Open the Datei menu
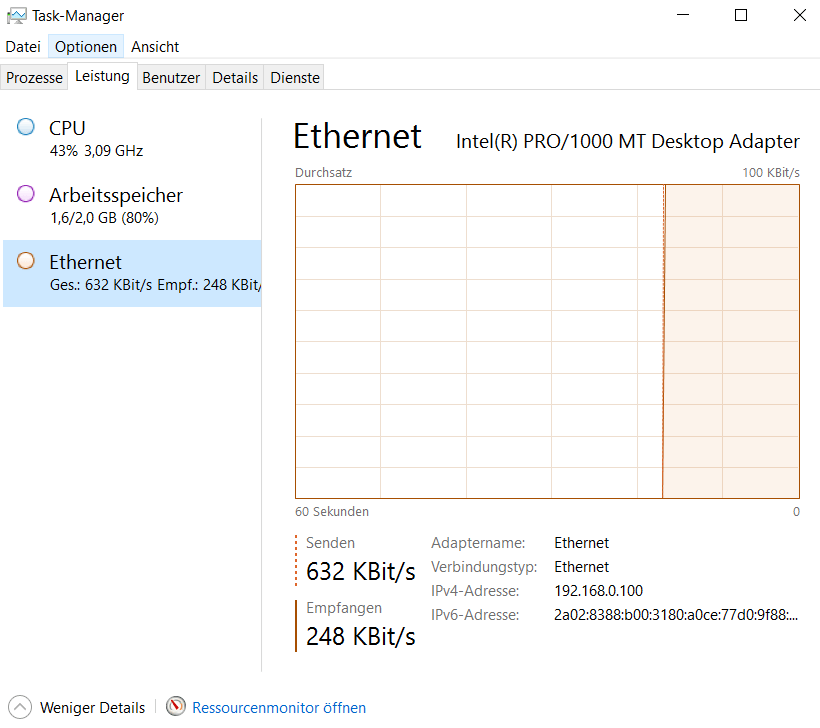Screen dimensions: 820x728 point(23,47)
